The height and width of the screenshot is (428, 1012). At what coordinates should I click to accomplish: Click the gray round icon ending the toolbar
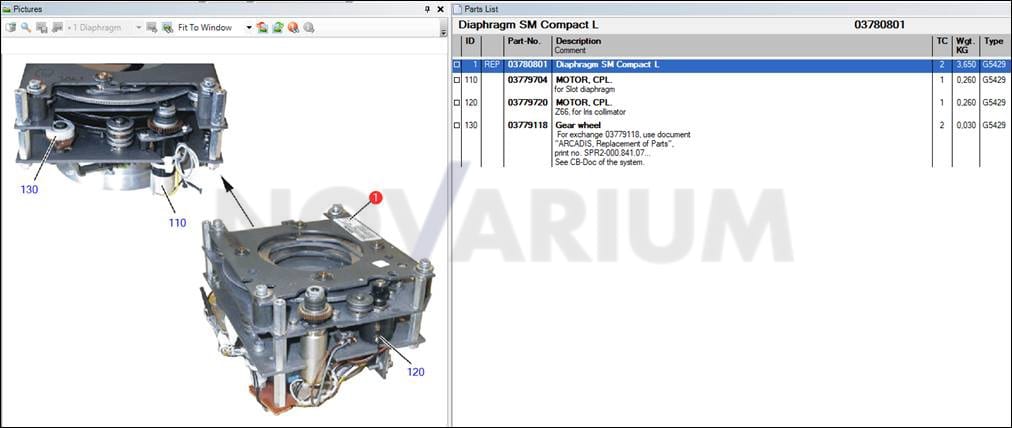click(x=309, y=28)
